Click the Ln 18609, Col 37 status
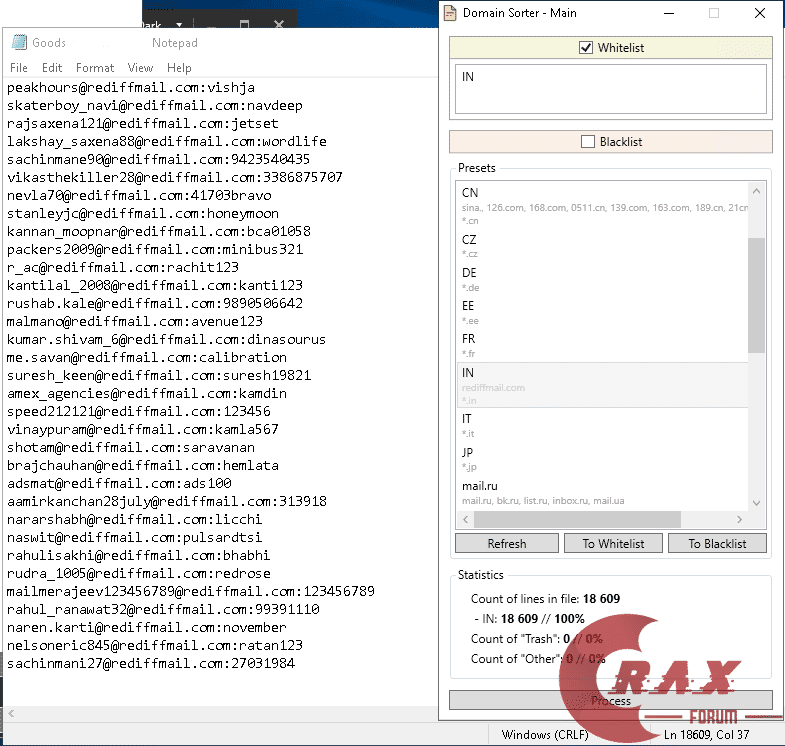The height and width of the screenshot is (746, 785). click(x=706, y=734)
